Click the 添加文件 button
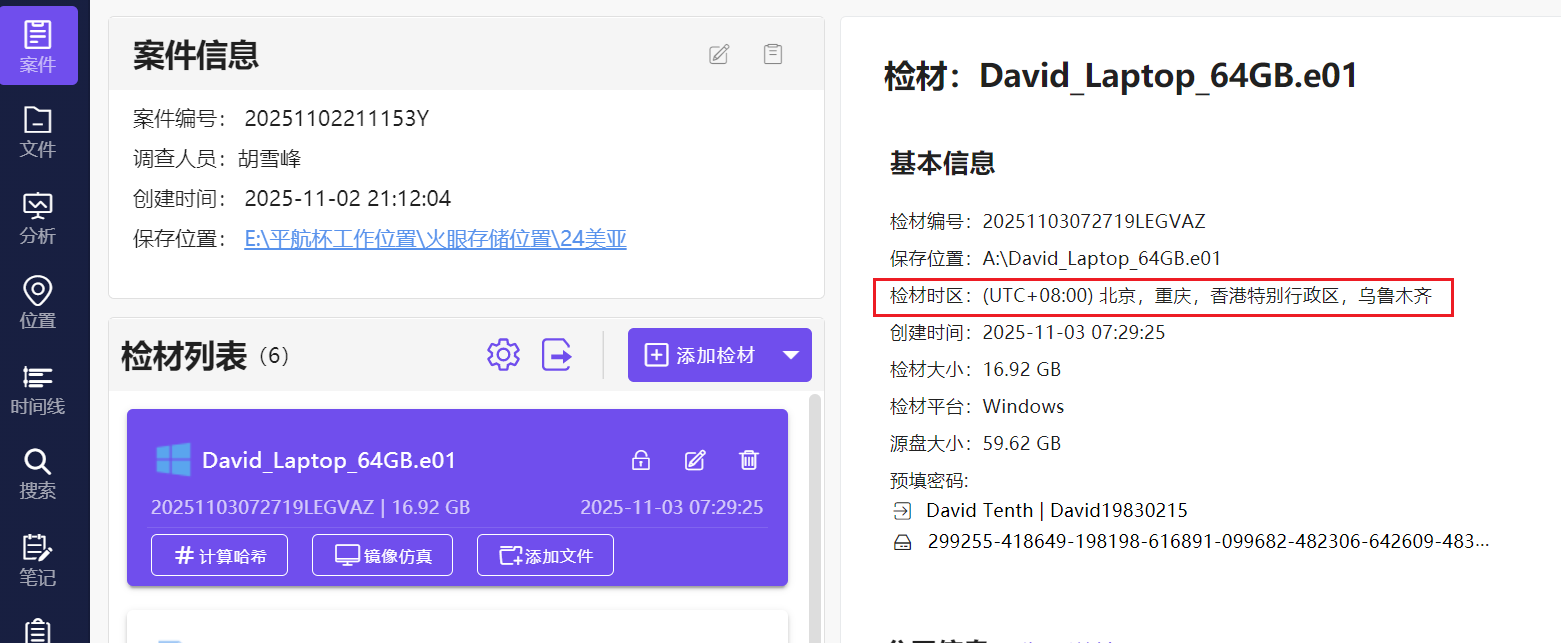Image resolution: width=1561 pixels, height=643 pixels. [x=545, y=556]
